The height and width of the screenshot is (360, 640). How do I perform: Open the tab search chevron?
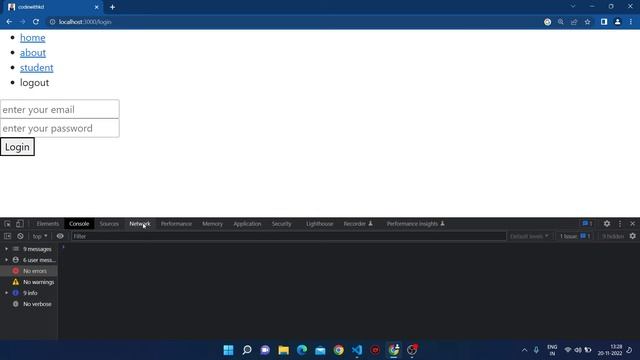pos(573,7)
